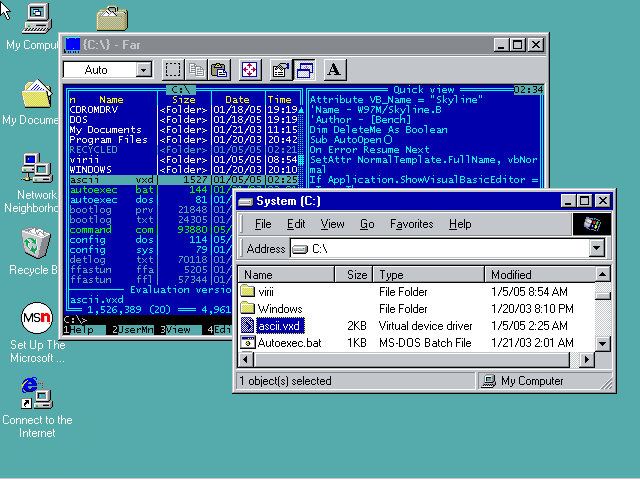Select the Autoexec.bat file name in Explorer
The height and width of the screenshot is (480, 640).
(289, 343)
